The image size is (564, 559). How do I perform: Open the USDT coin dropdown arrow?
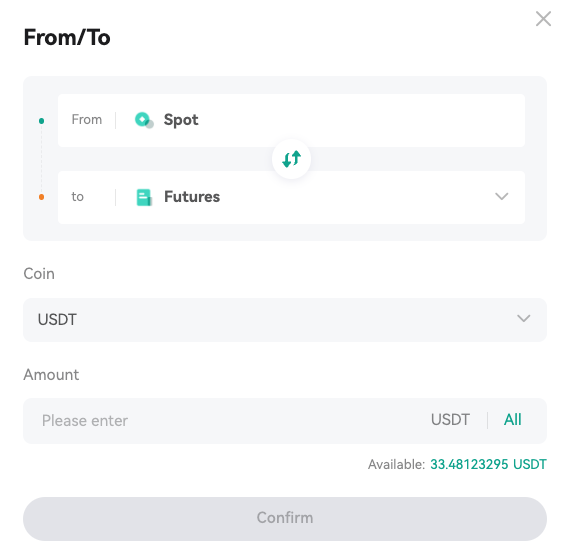pyautogui.click(x=523, y=318)
